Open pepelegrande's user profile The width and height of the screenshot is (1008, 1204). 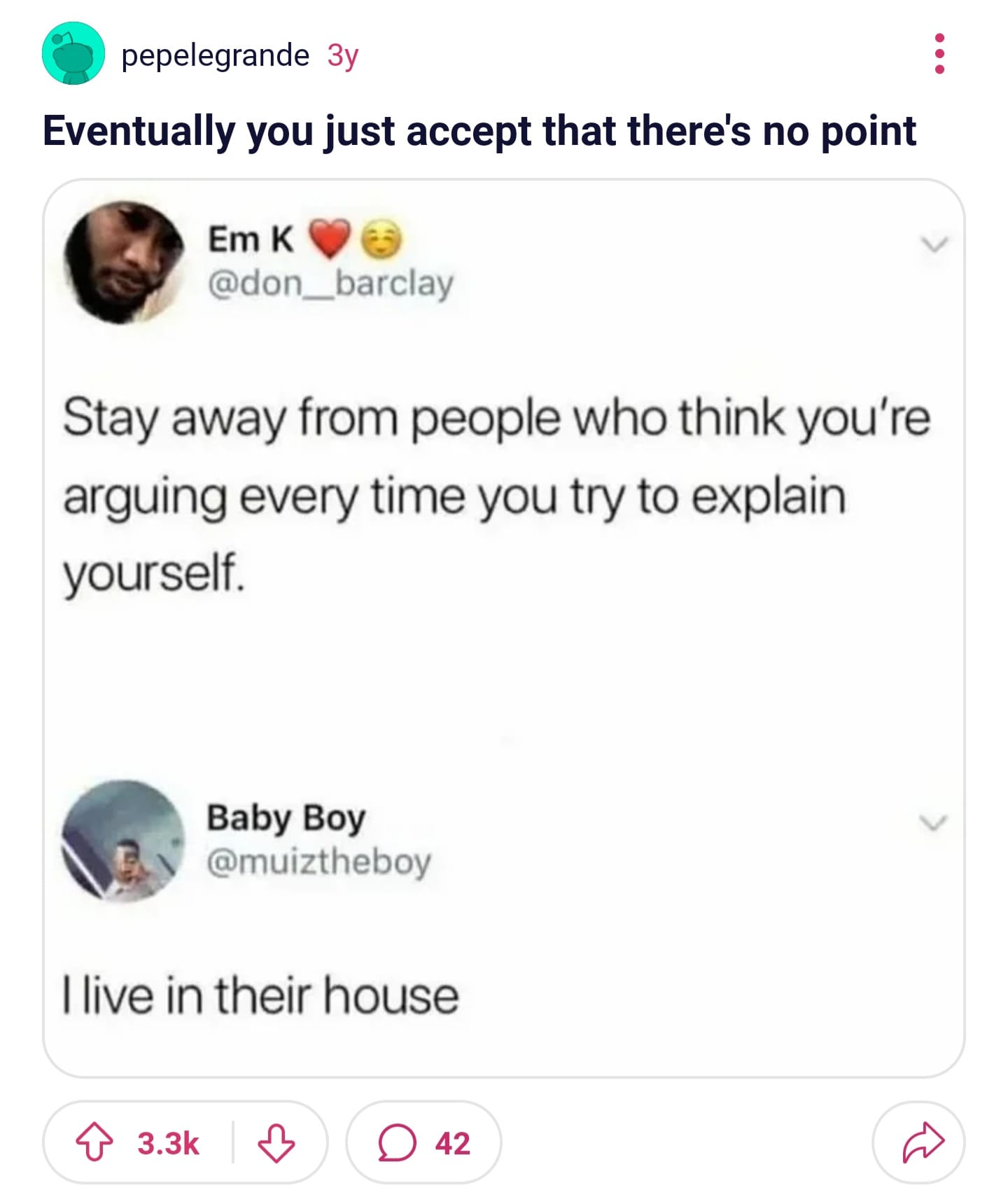215,55
